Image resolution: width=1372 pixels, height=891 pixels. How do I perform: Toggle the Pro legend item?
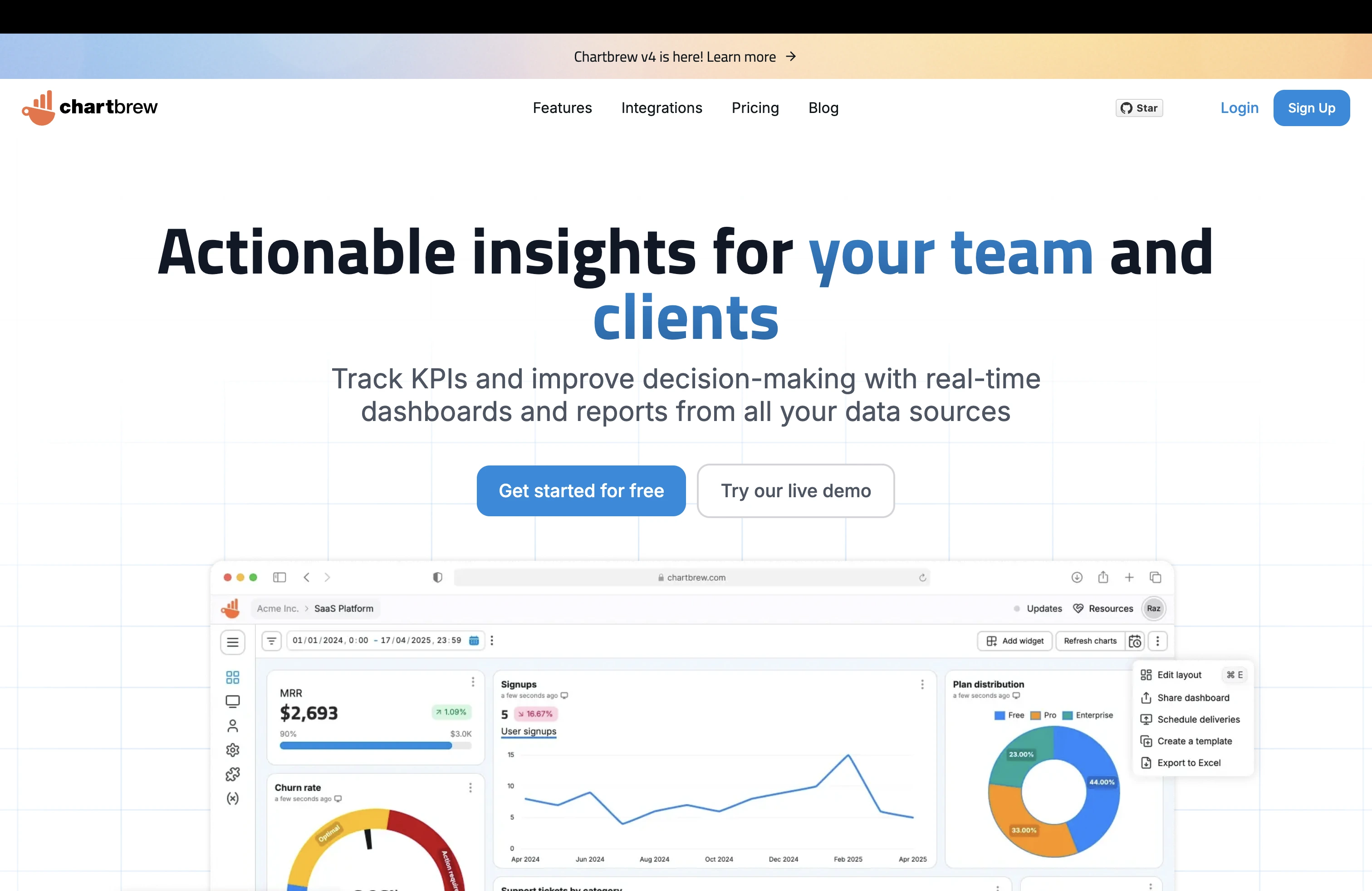tap(1044, 715)
